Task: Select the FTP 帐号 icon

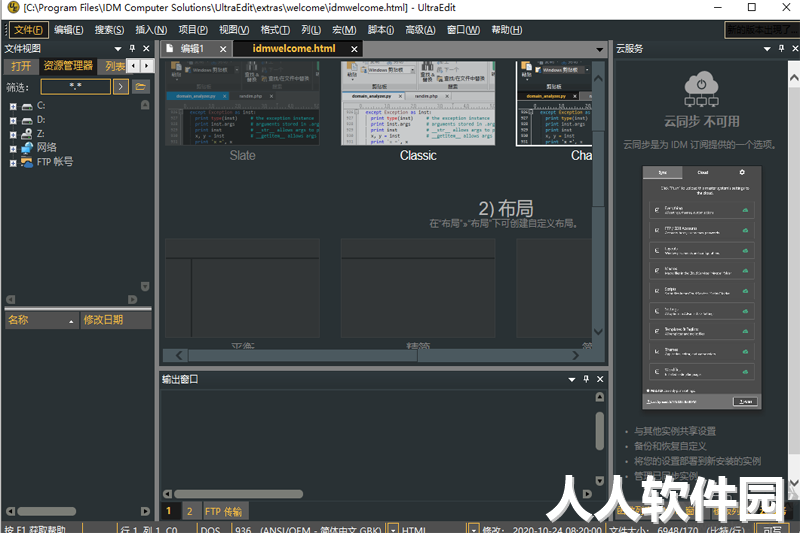Action: (x=27, y=163)
